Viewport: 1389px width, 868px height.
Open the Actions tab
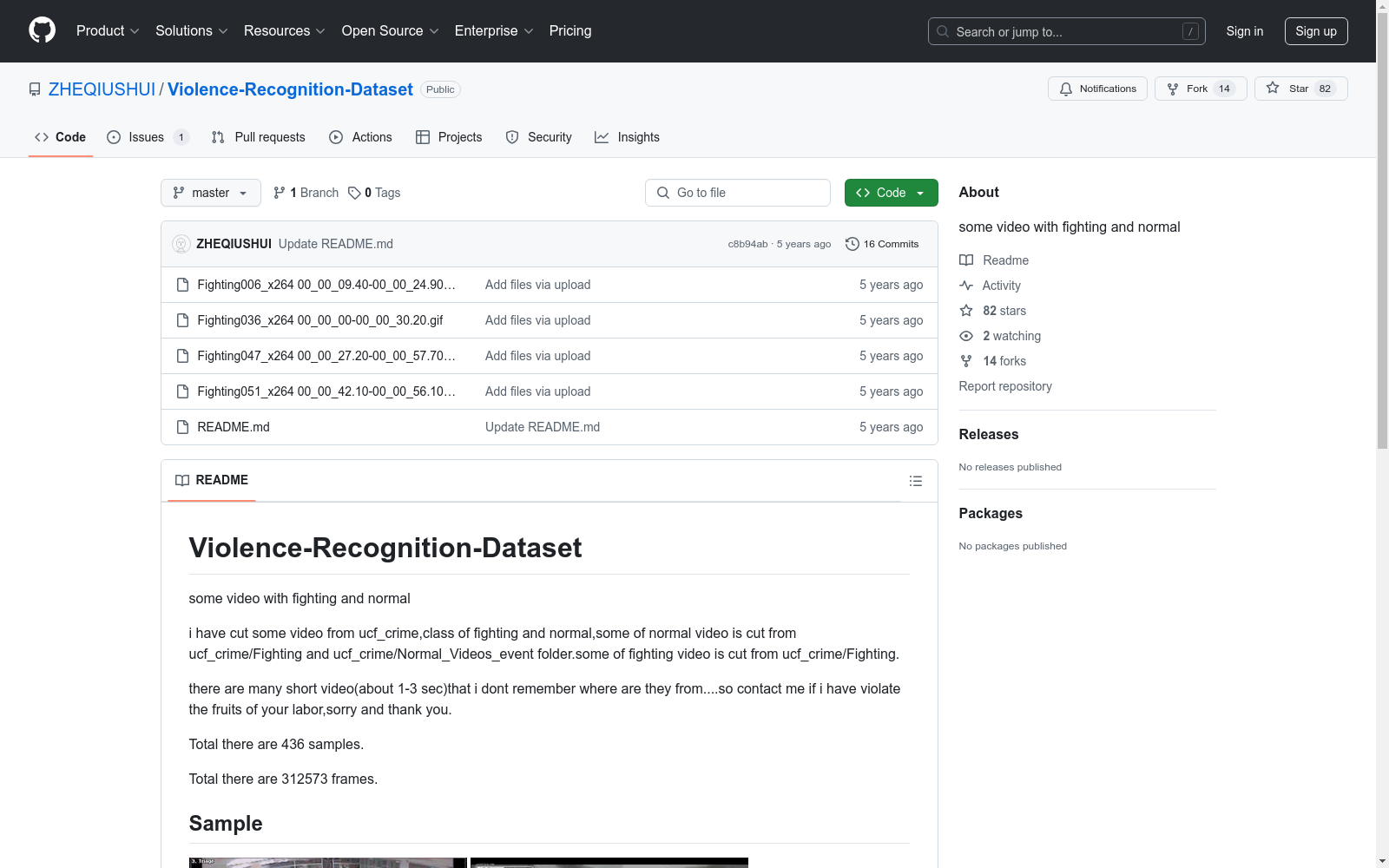(361, 137)
